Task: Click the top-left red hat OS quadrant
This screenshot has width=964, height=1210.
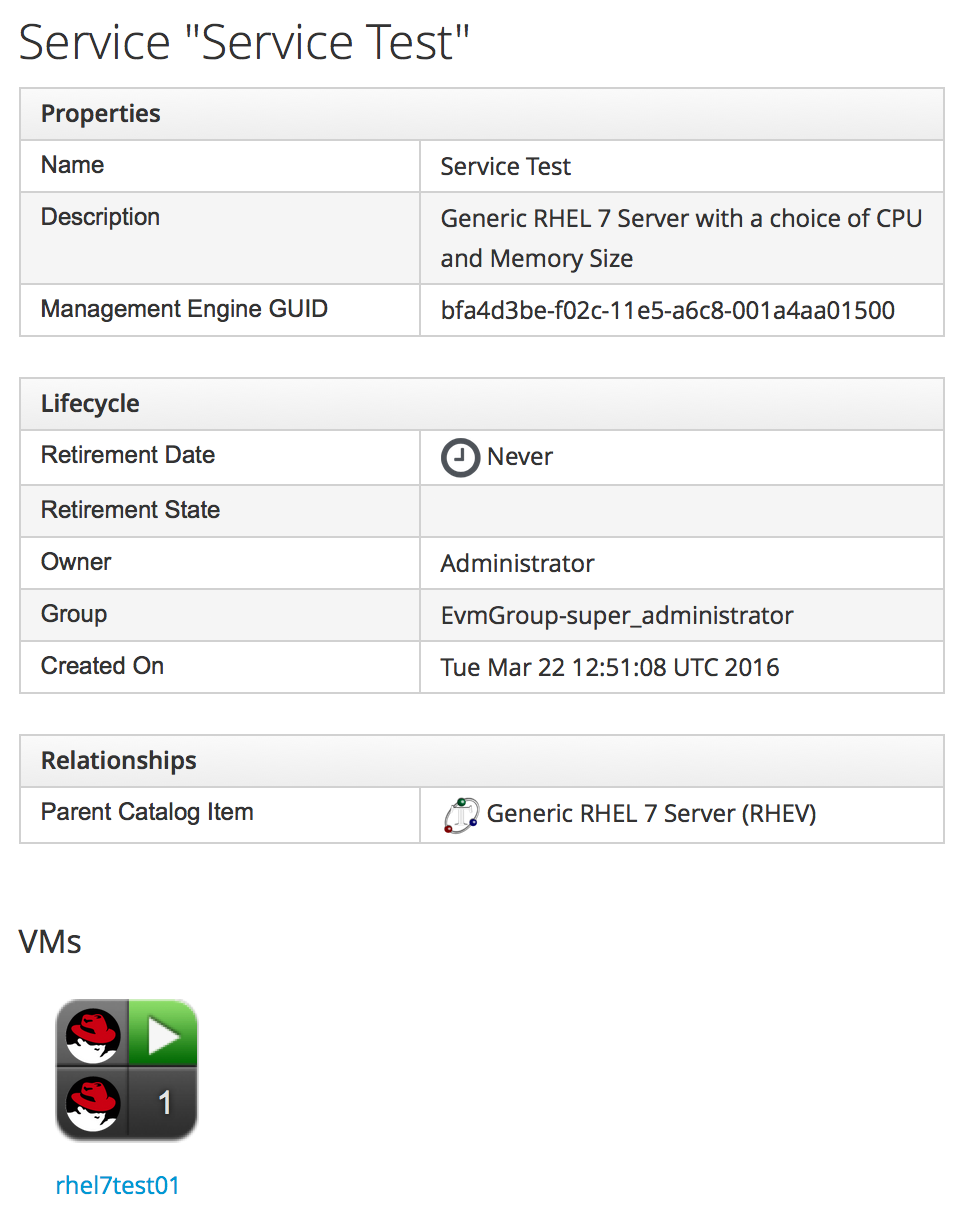Action: [x=92, y=1034]
